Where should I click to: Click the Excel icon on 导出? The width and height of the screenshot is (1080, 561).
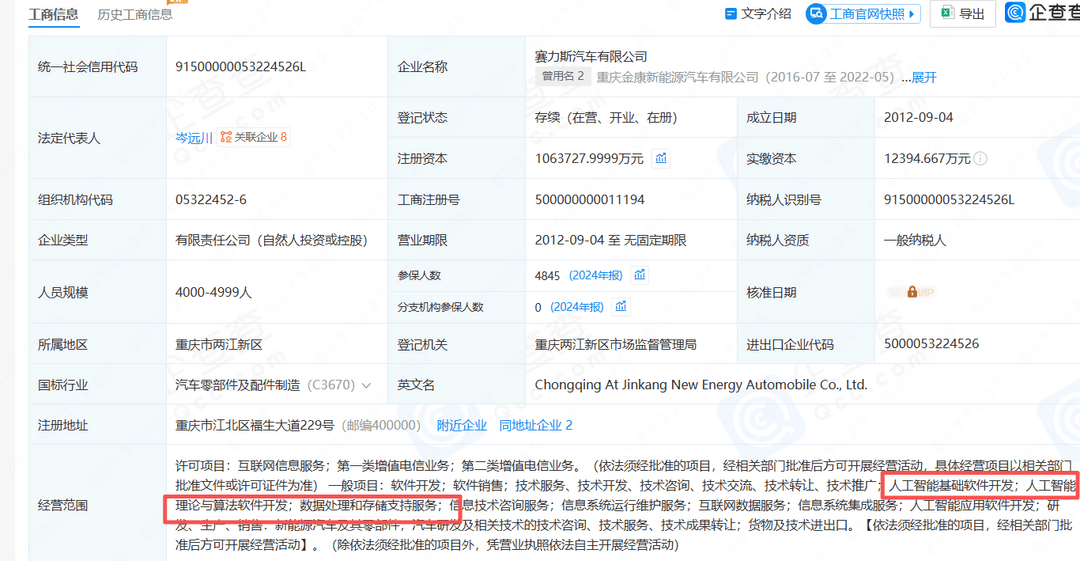point(948,13)
